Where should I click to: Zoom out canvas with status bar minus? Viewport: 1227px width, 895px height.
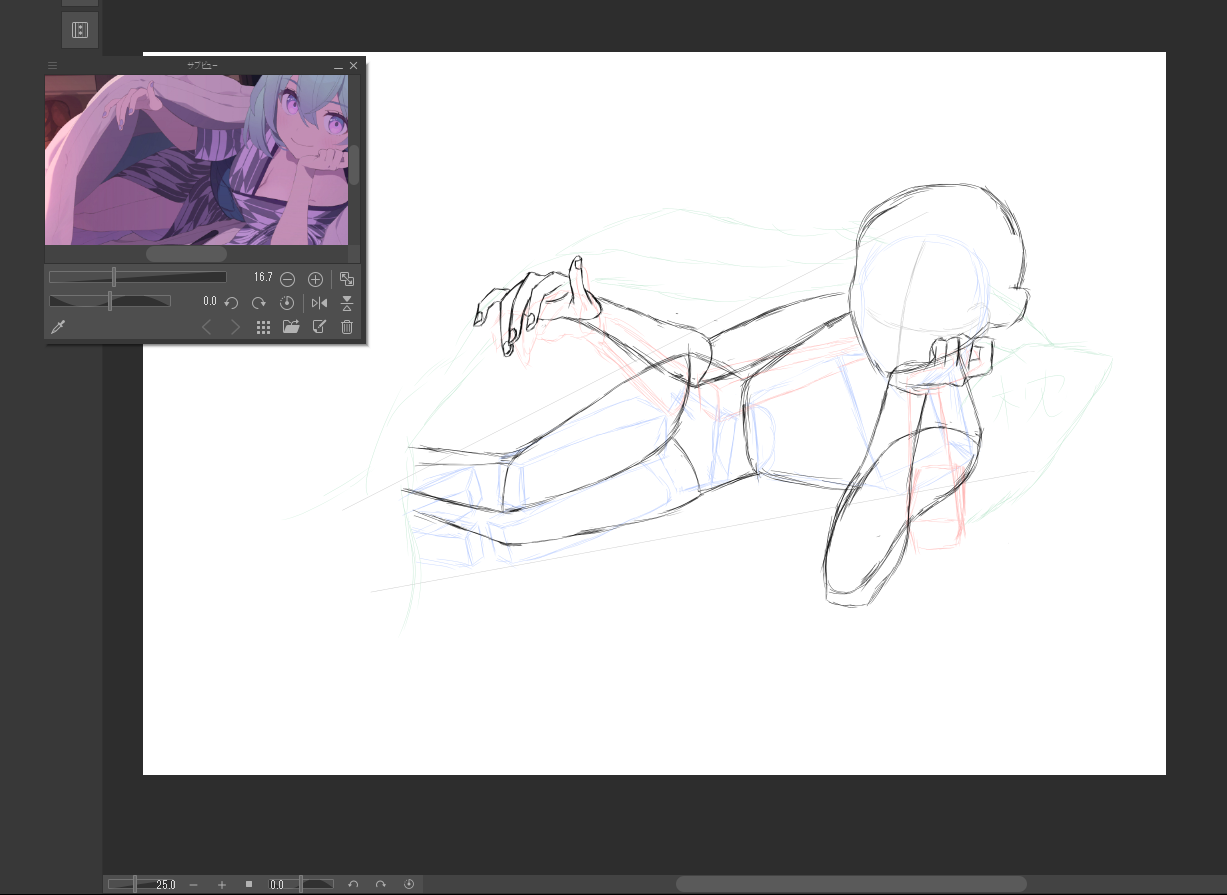click(193, 884)
